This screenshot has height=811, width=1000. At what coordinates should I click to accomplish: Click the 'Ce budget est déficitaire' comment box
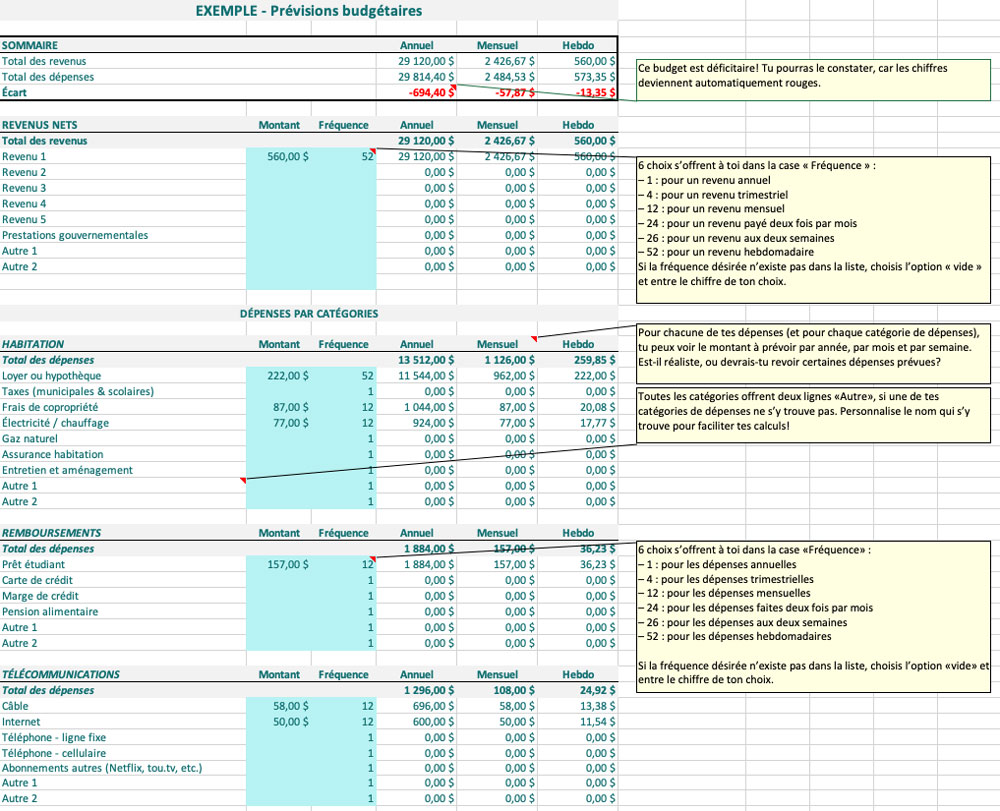(x=813, y=80)
